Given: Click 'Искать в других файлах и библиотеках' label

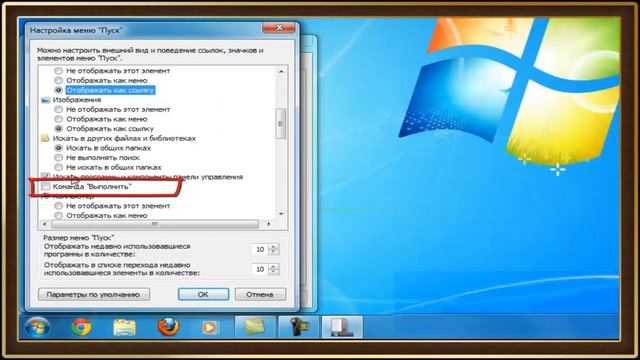Looking at the screenshot, I should pos(124,138).
